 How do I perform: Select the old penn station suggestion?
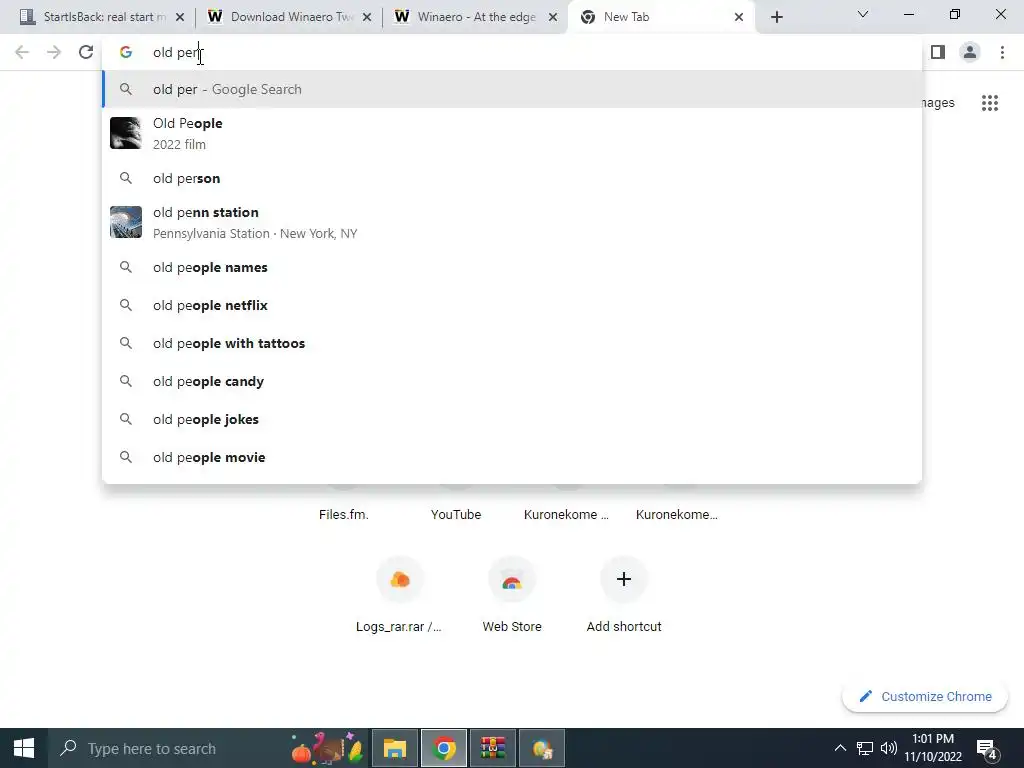pos(512,222)
